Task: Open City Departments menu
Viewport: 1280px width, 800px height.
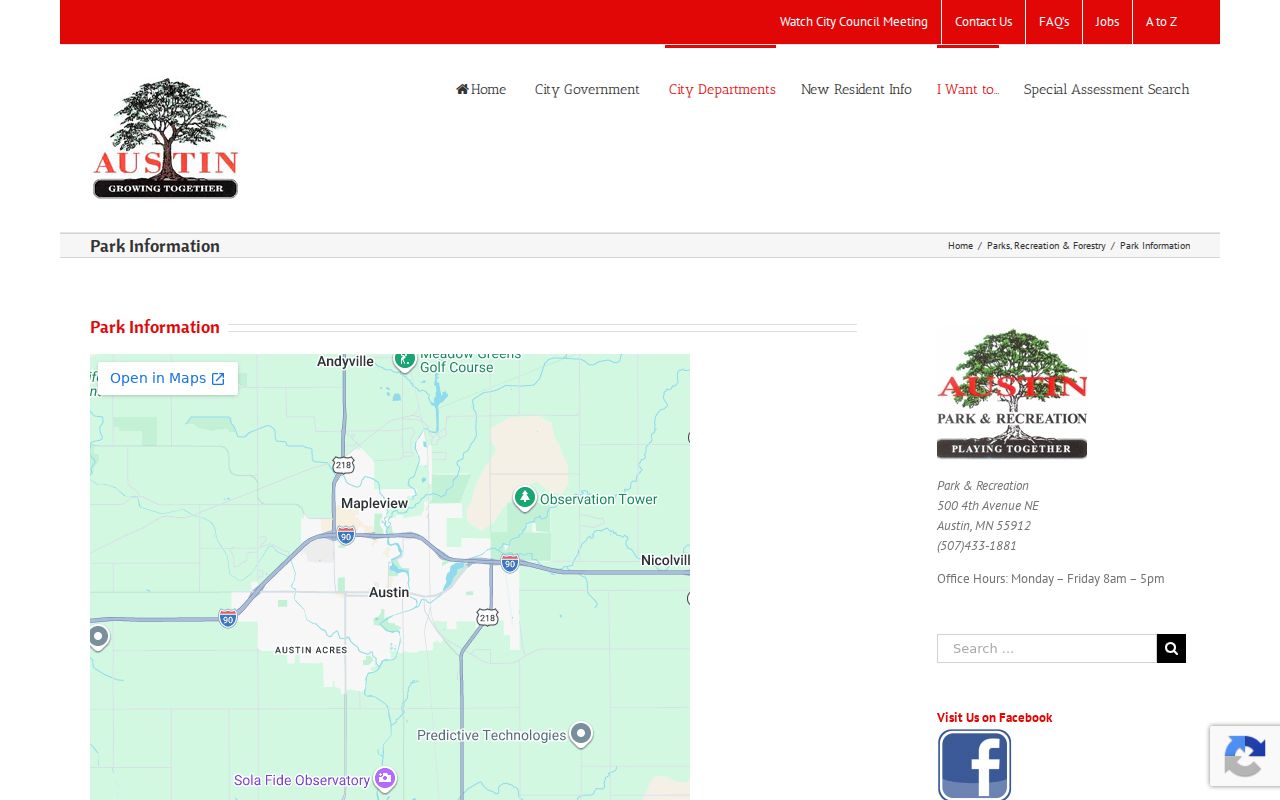Action: point(722,89)
